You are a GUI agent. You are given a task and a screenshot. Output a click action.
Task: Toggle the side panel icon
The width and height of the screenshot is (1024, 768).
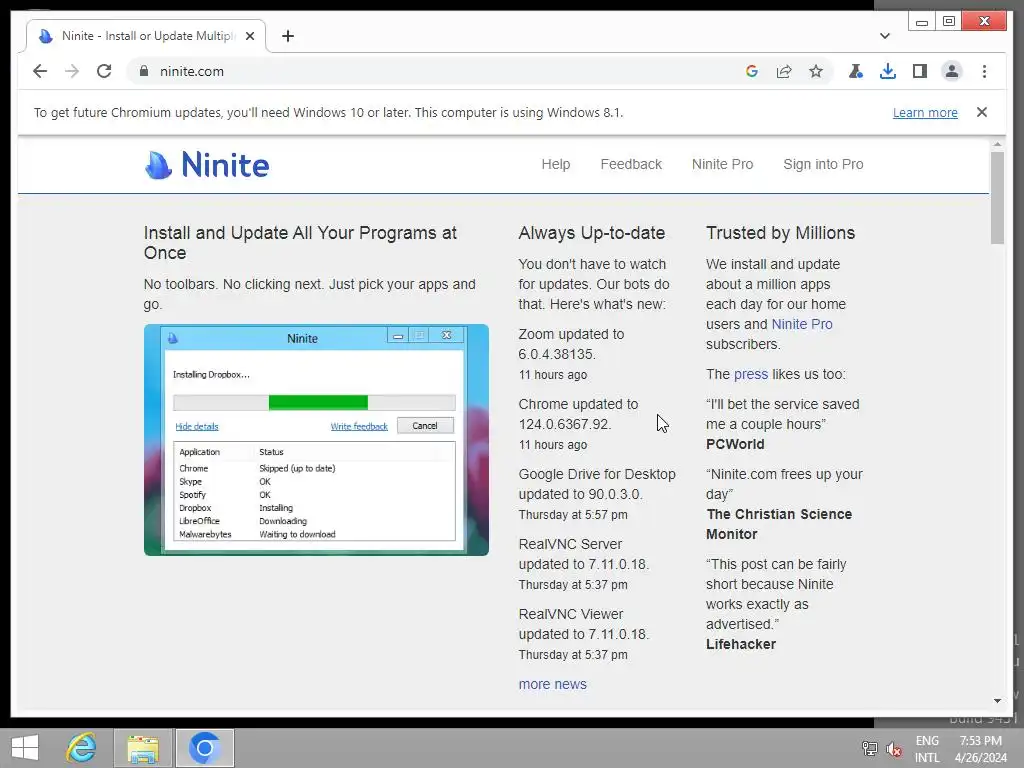[920, 71]
